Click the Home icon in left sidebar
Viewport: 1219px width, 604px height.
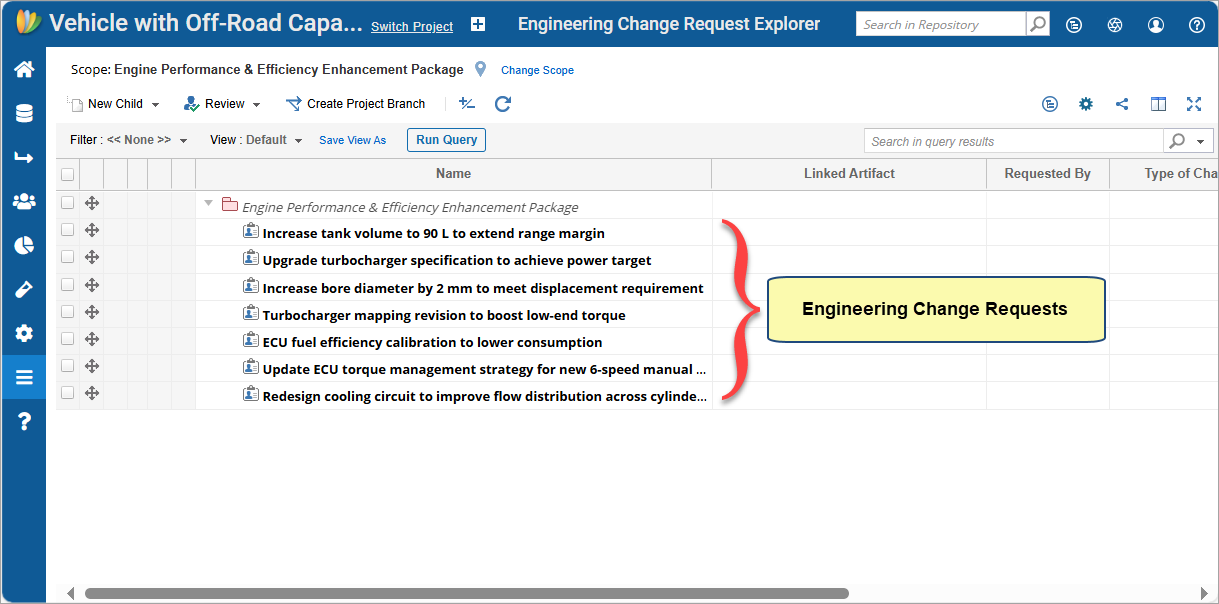[x=24, y=69]
